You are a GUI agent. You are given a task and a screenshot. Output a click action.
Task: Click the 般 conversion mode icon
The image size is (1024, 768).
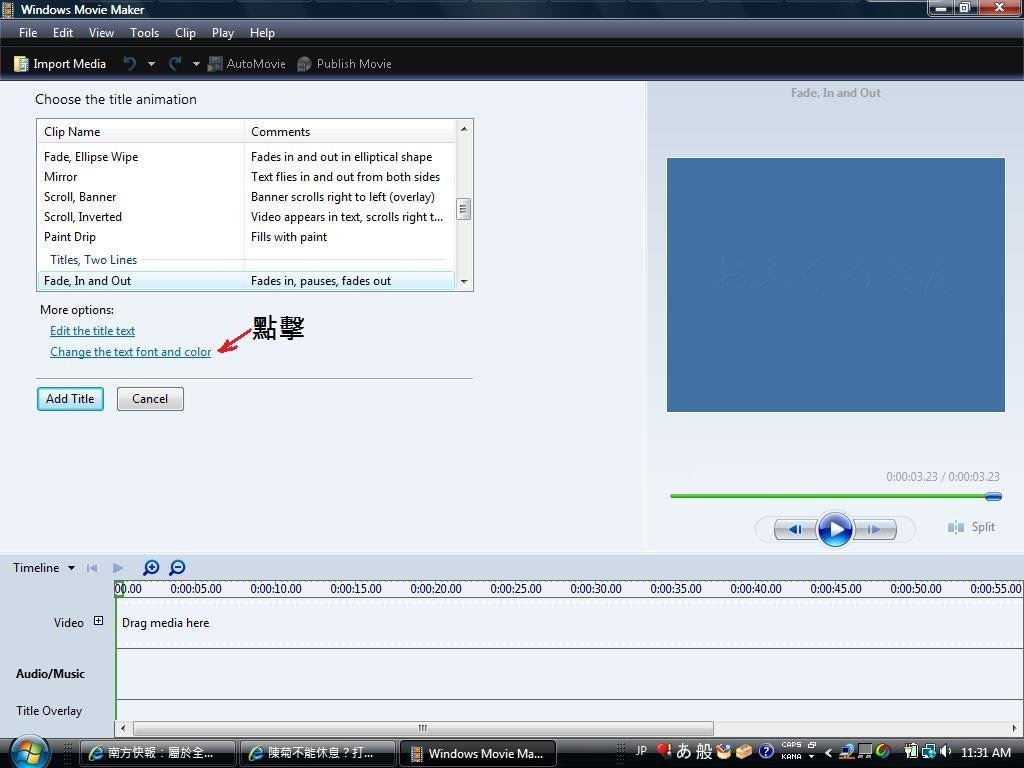pos(704,752)
